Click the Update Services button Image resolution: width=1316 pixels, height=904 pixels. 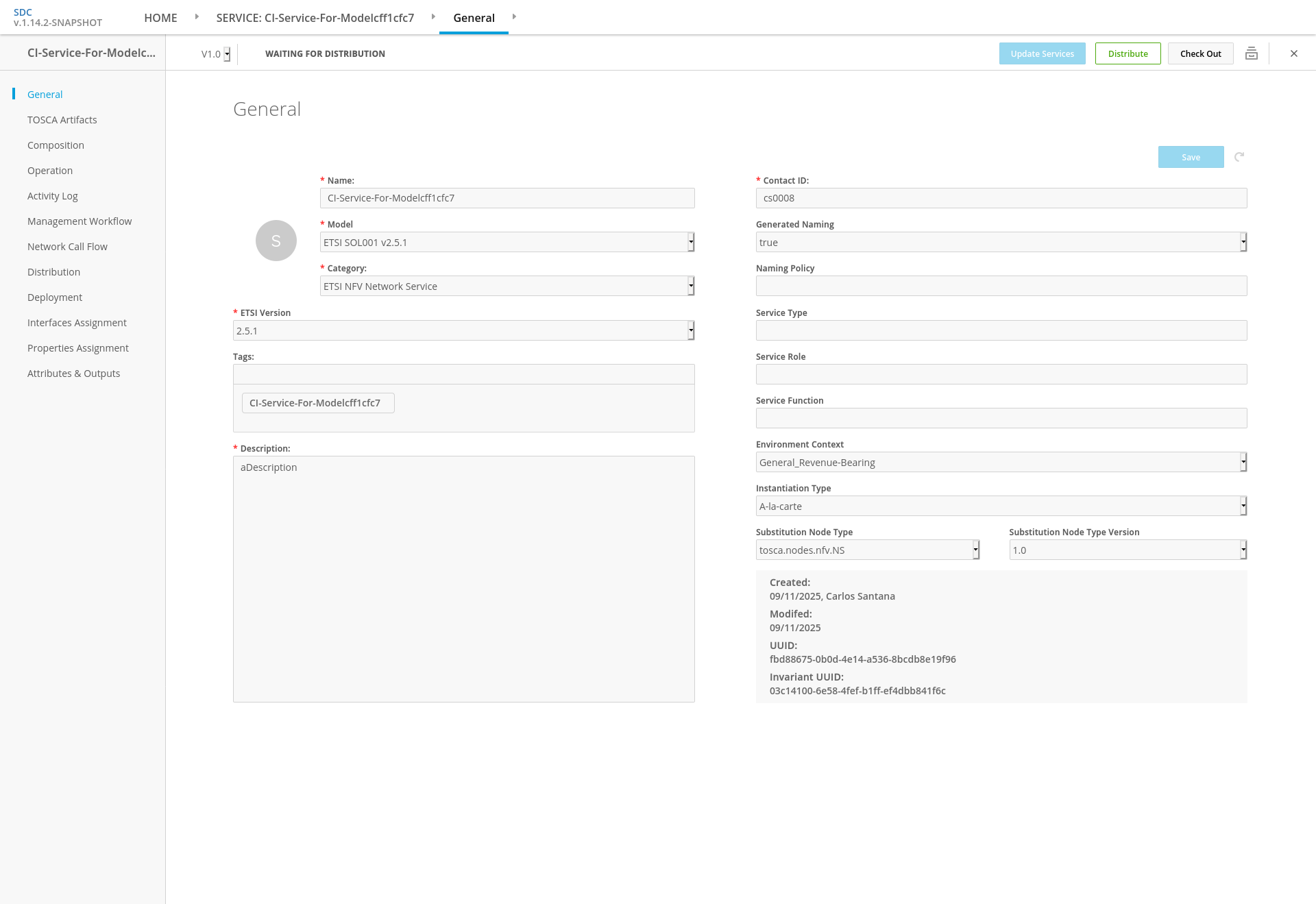click(x=1042, y=53)
